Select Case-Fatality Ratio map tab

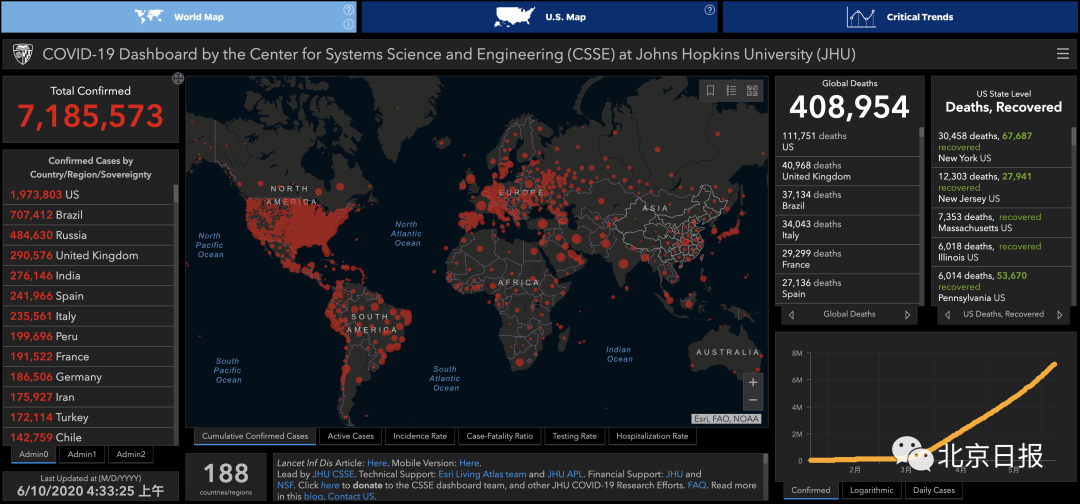pyautogui.click(x=500, y=437)
